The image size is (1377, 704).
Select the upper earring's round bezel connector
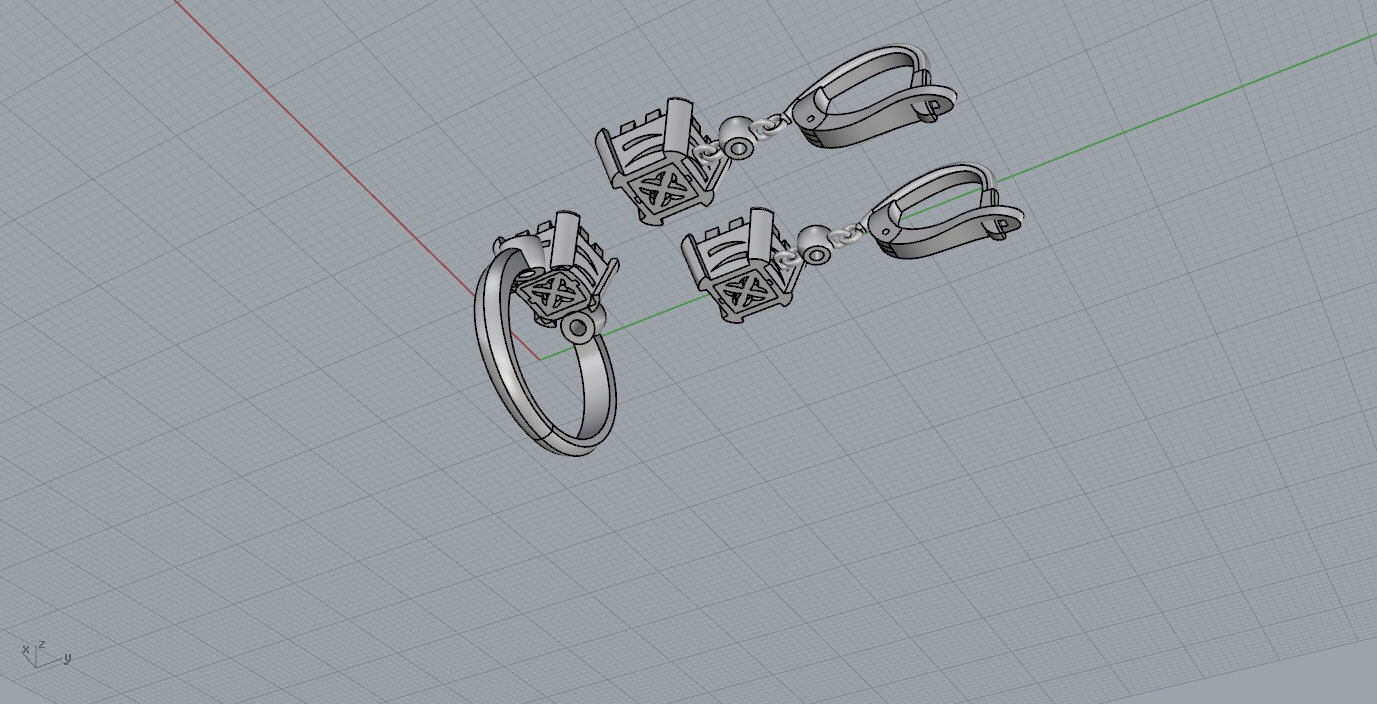point(739,138)
